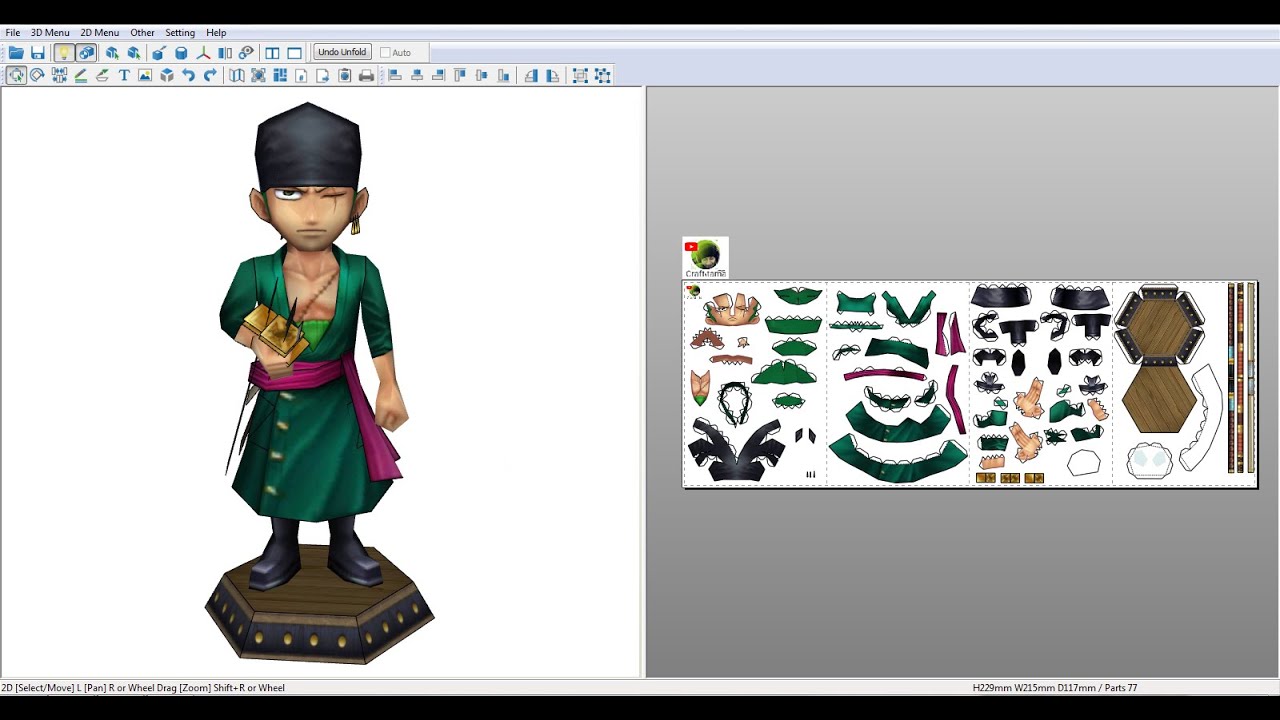Switch to split 3D and 2D window layout

pyautogui.click(x=272, y=53)
